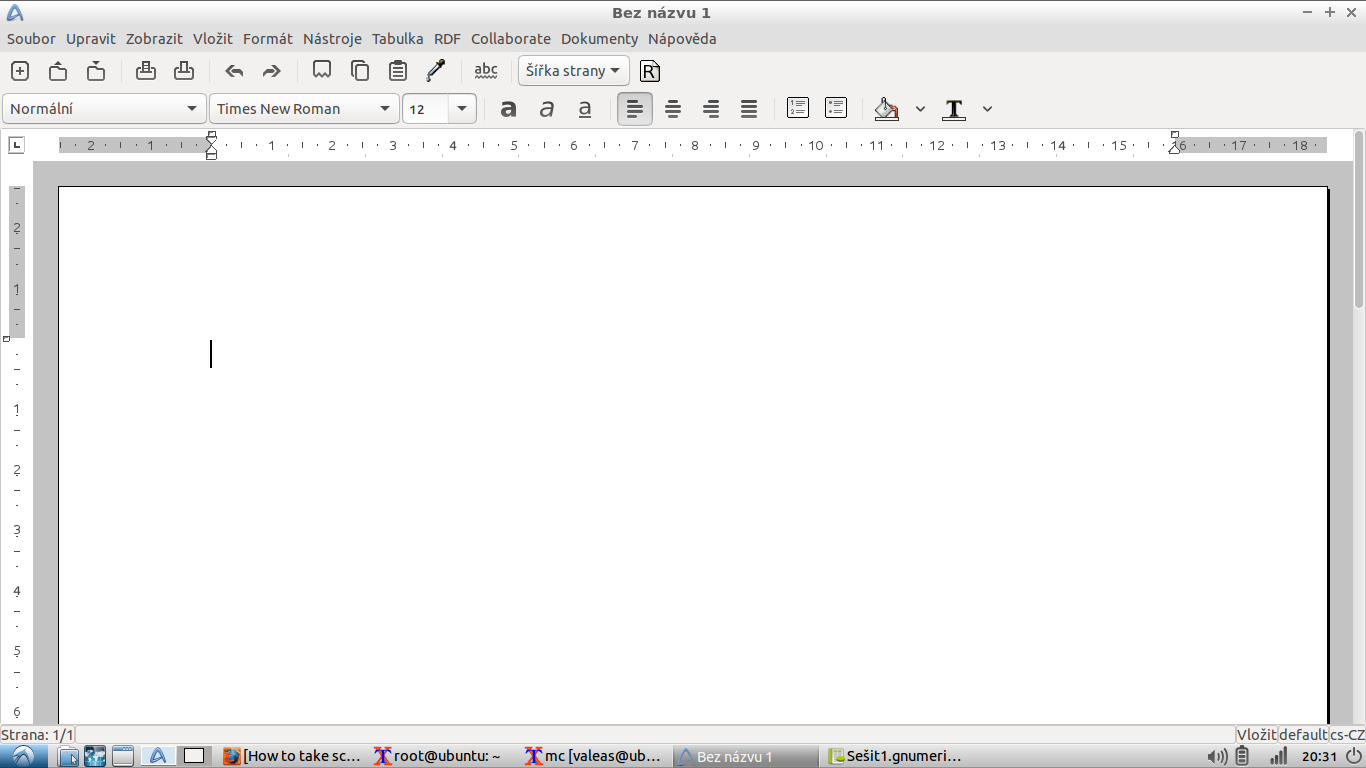Align paragraph to the right
1366x768 pixels.
(x=711, y=109)
